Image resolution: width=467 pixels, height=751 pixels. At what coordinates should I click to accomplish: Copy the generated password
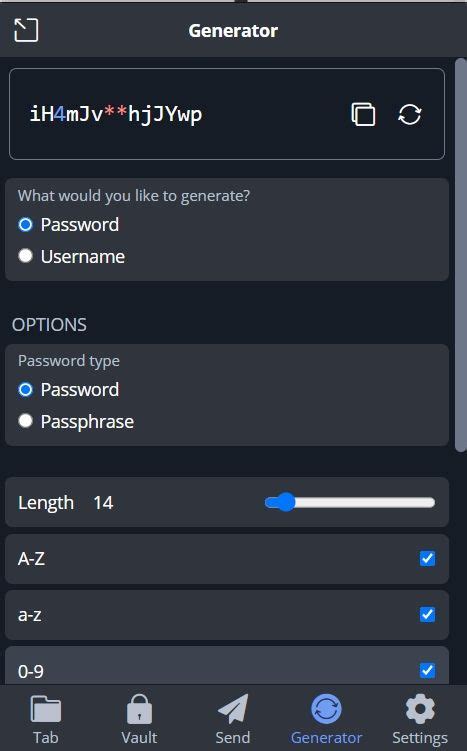coord(363,114)
